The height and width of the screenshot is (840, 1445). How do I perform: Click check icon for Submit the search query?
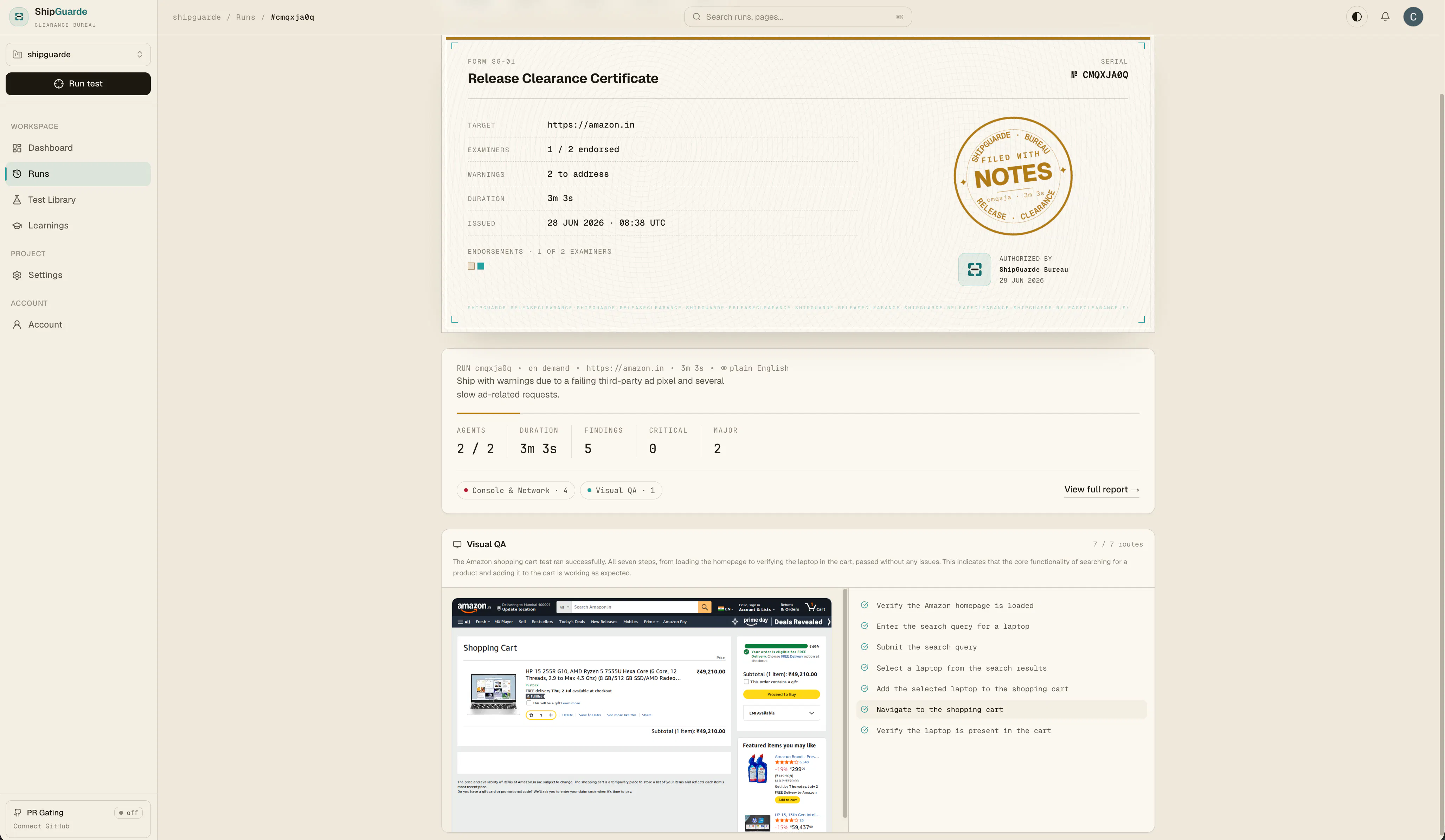864,647
